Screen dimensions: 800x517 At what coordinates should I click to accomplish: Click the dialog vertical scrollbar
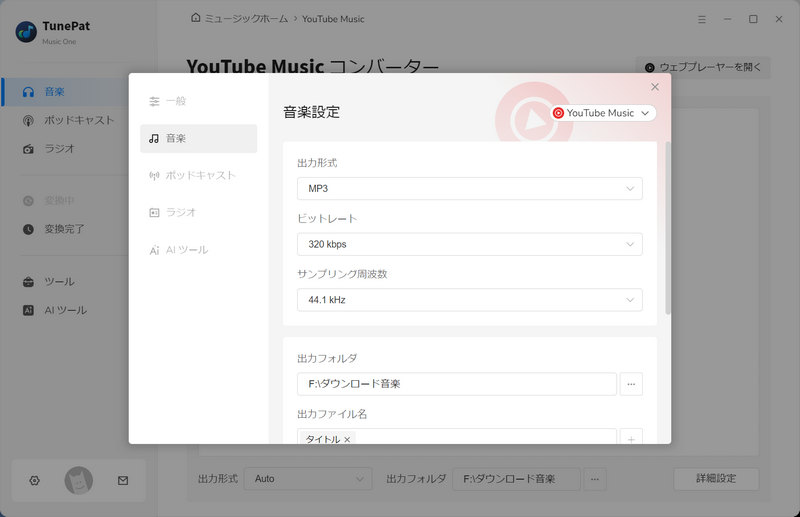tap(667, 228)
